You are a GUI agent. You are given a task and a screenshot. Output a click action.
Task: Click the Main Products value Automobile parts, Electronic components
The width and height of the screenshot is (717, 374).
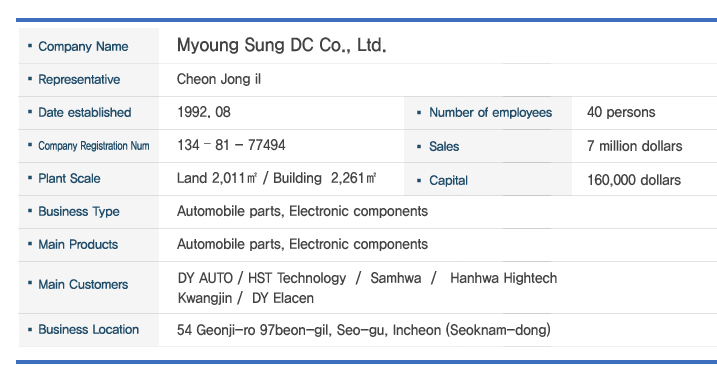click(x=303, y=244)
